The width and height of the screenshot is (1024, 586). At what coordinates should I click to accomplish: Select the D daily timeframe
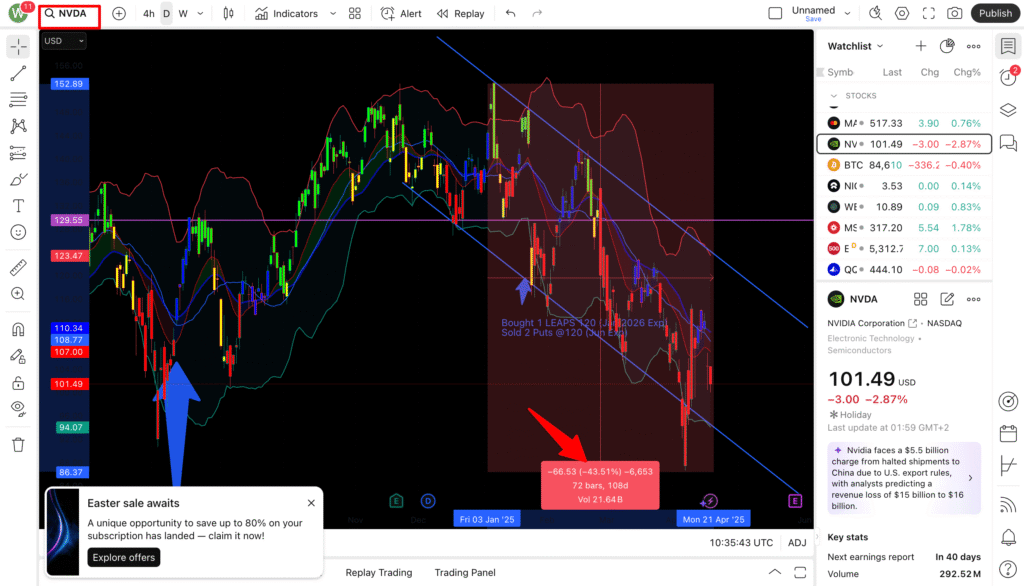pyautogui.click(x=167, y=14)
